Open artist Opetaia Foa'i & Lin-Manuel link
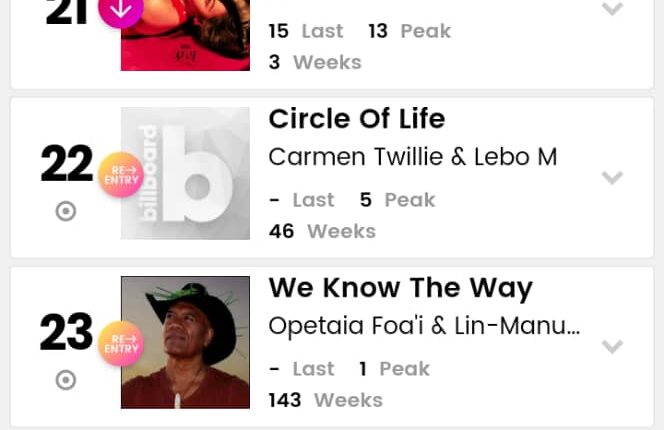 [x=424, y=326]
